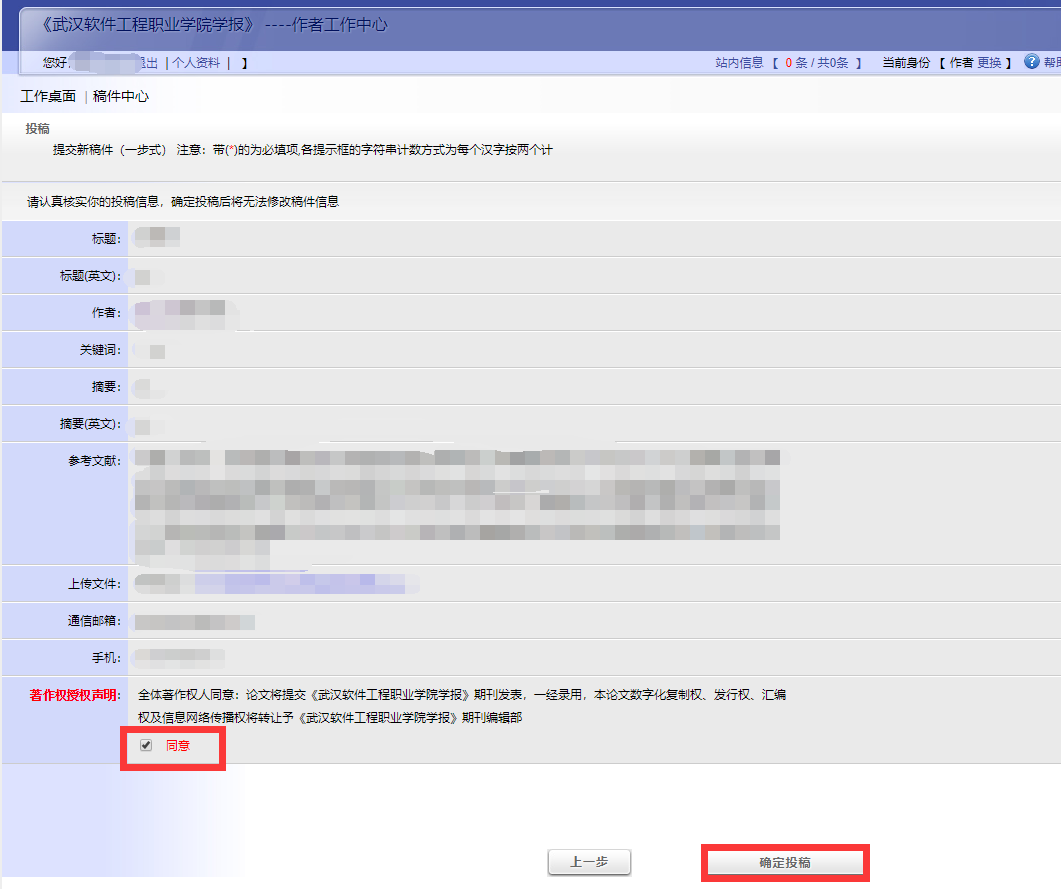1061x889 pixels.
Task: Confirm submission with the 确定投稿 button
Action: click(786, 862)
